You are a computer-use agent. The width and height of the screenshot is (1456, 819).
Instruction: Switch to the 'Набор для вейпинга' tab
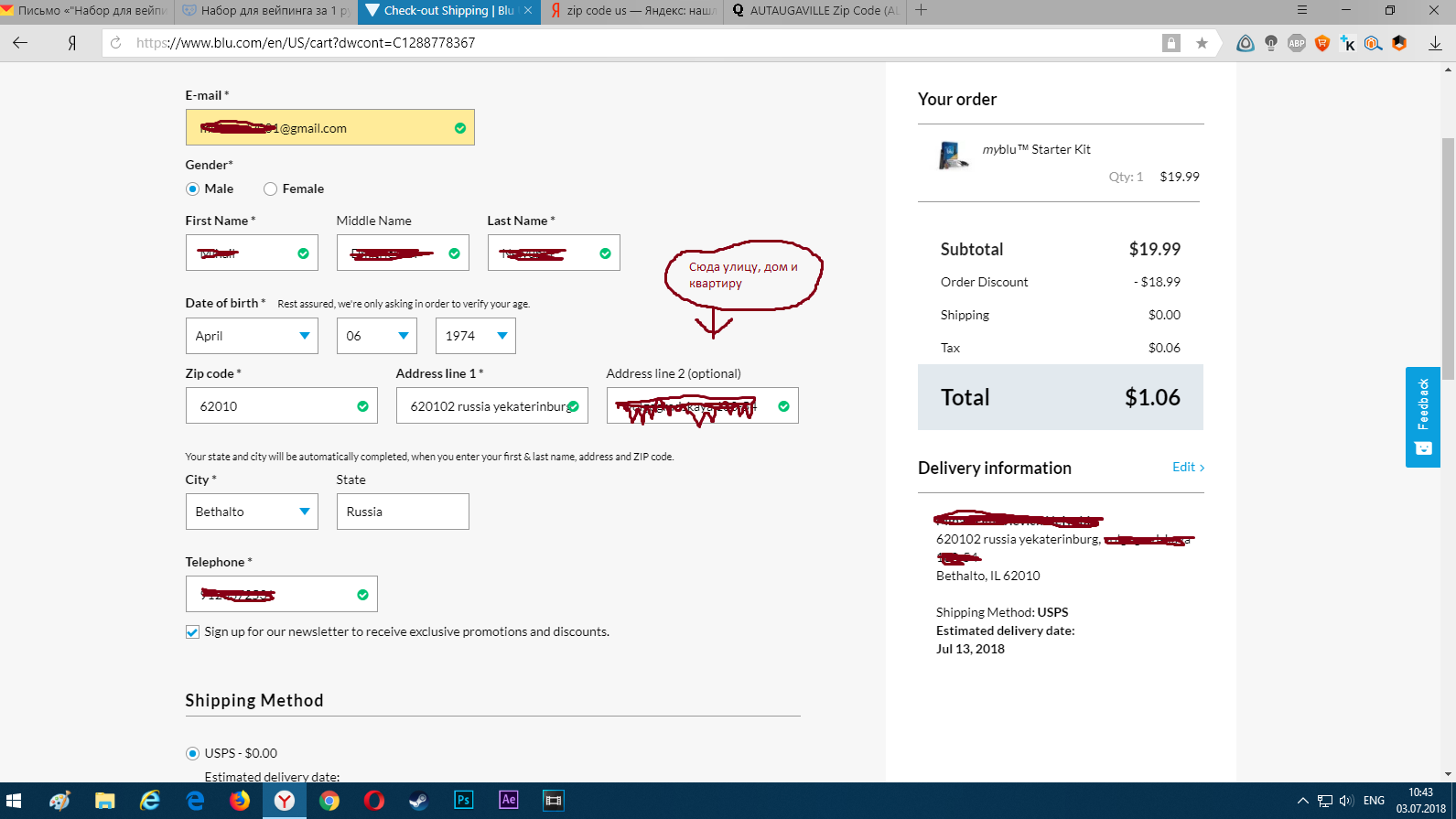[x=266, y=11]
